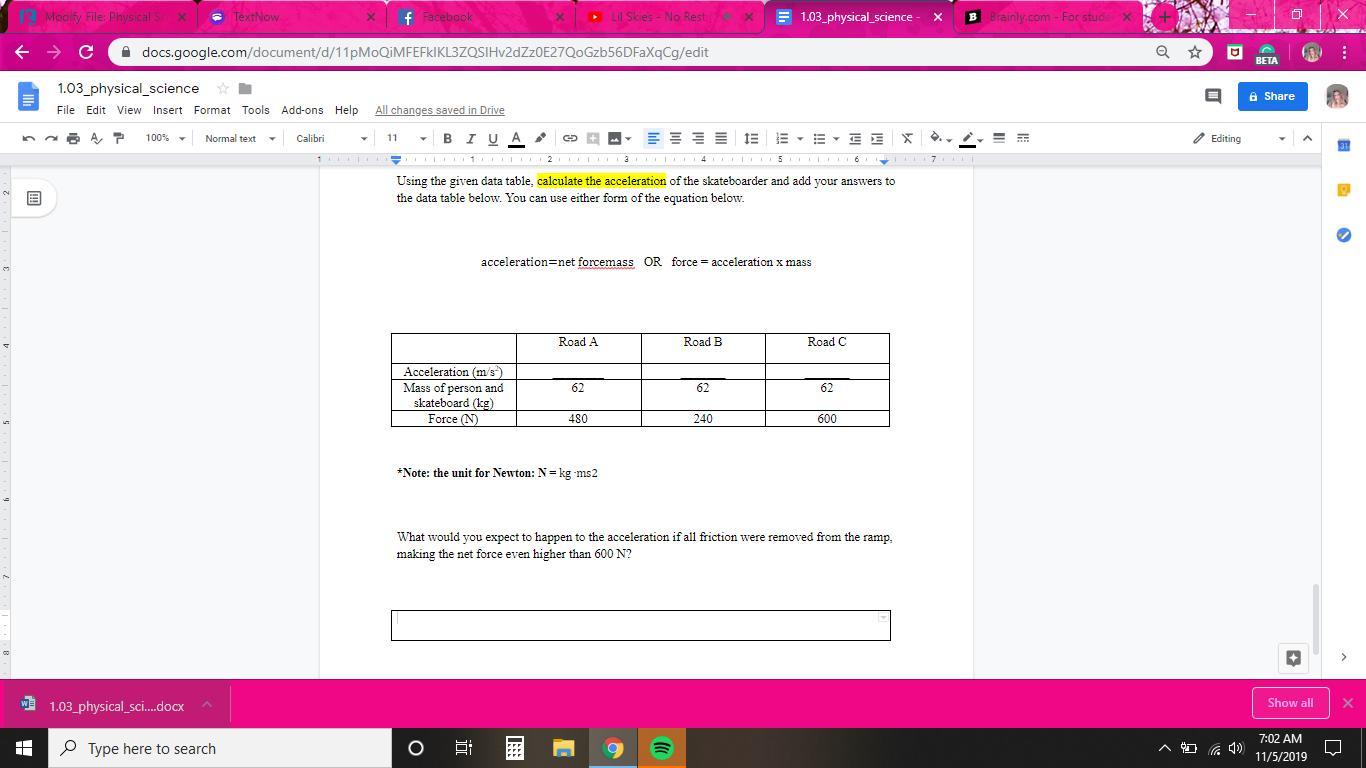The width and height of the screenshot is (1366, 768).
Task: Hide the menus with the up chevron
Action: [x=1307, y=138]
